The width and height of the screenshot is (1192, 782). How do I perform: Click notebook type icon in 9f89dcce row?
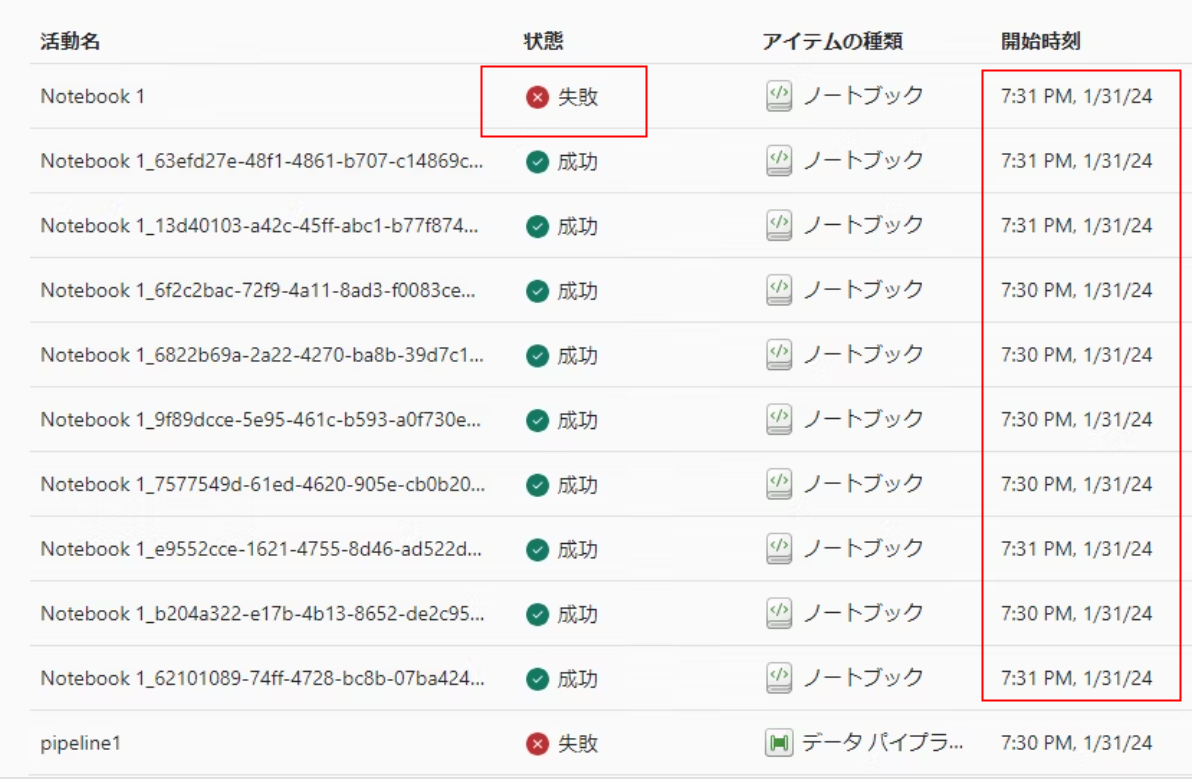coord(779,419)
